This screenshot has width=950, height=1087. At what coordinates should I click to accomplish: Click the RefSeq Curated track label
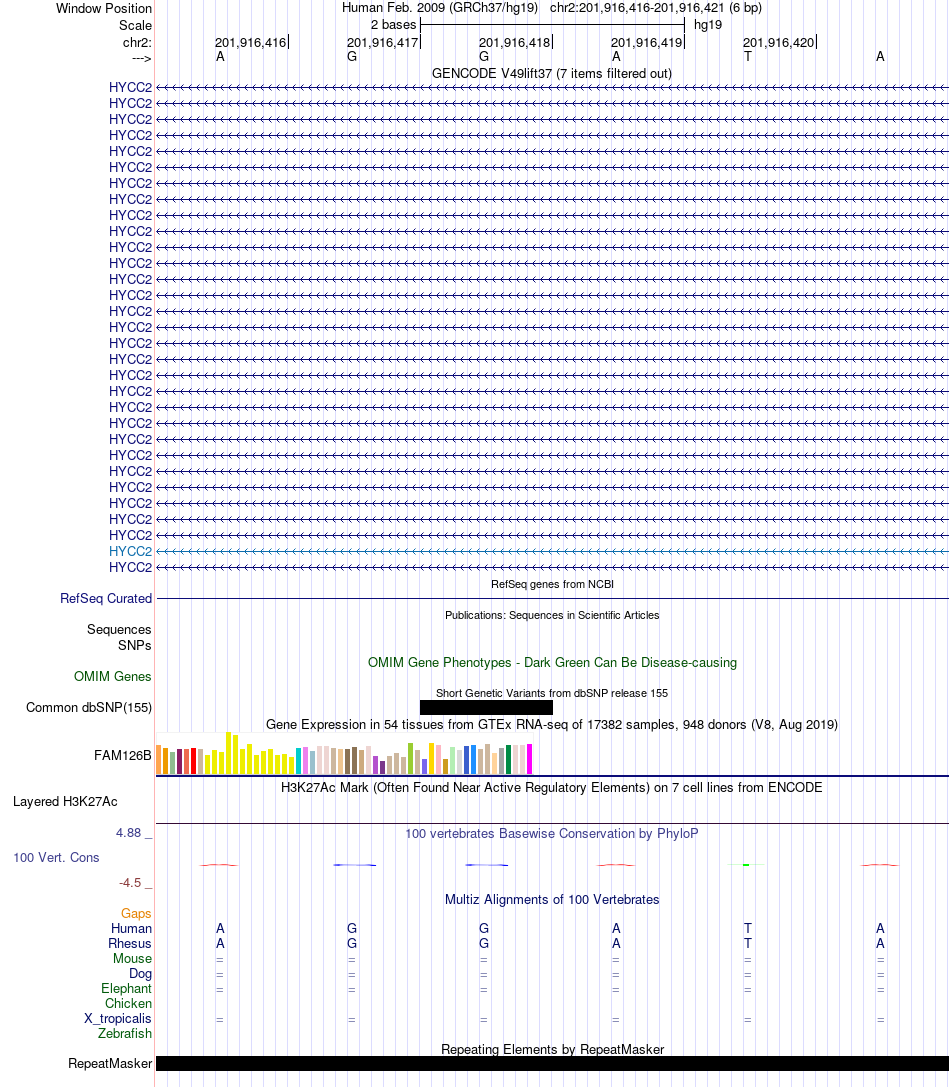(x=106, y=598)
